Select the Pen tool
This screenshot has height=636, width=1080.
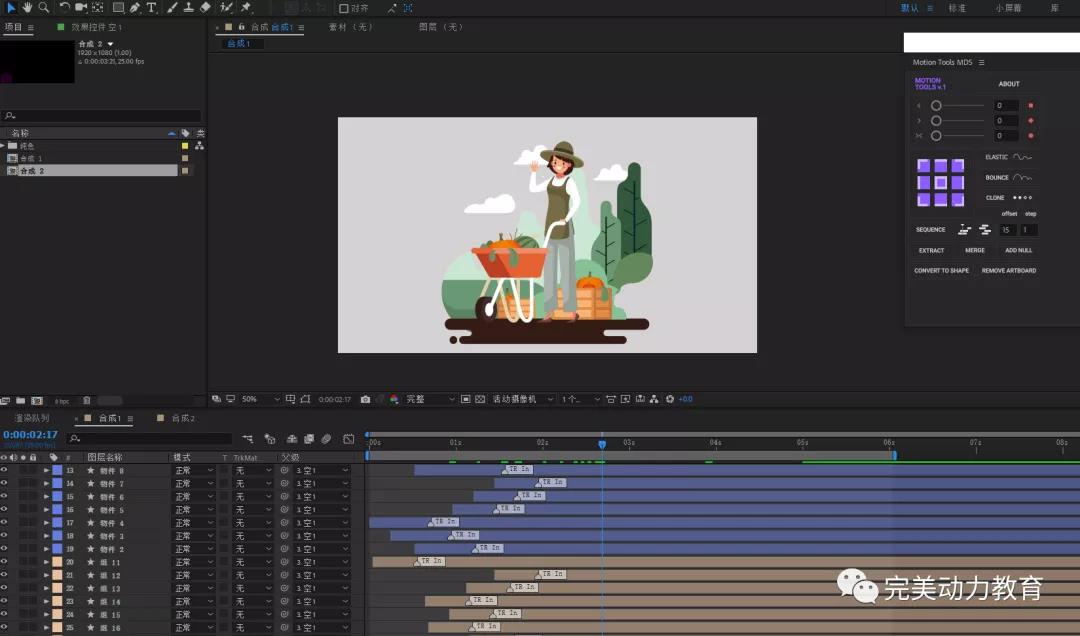pyautogui.click(x=135, y=7)
